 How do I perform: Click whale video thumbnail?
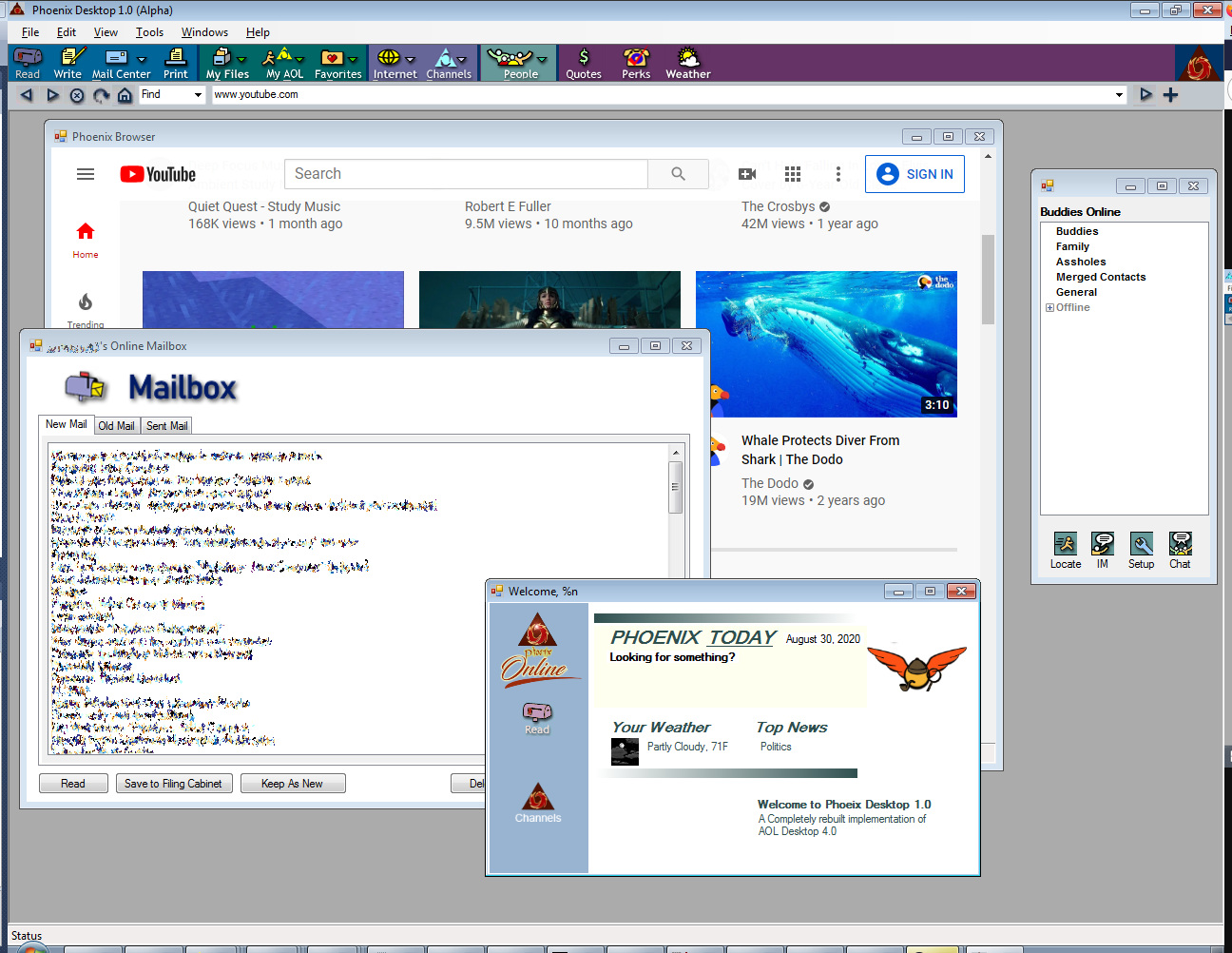point(826,344)
